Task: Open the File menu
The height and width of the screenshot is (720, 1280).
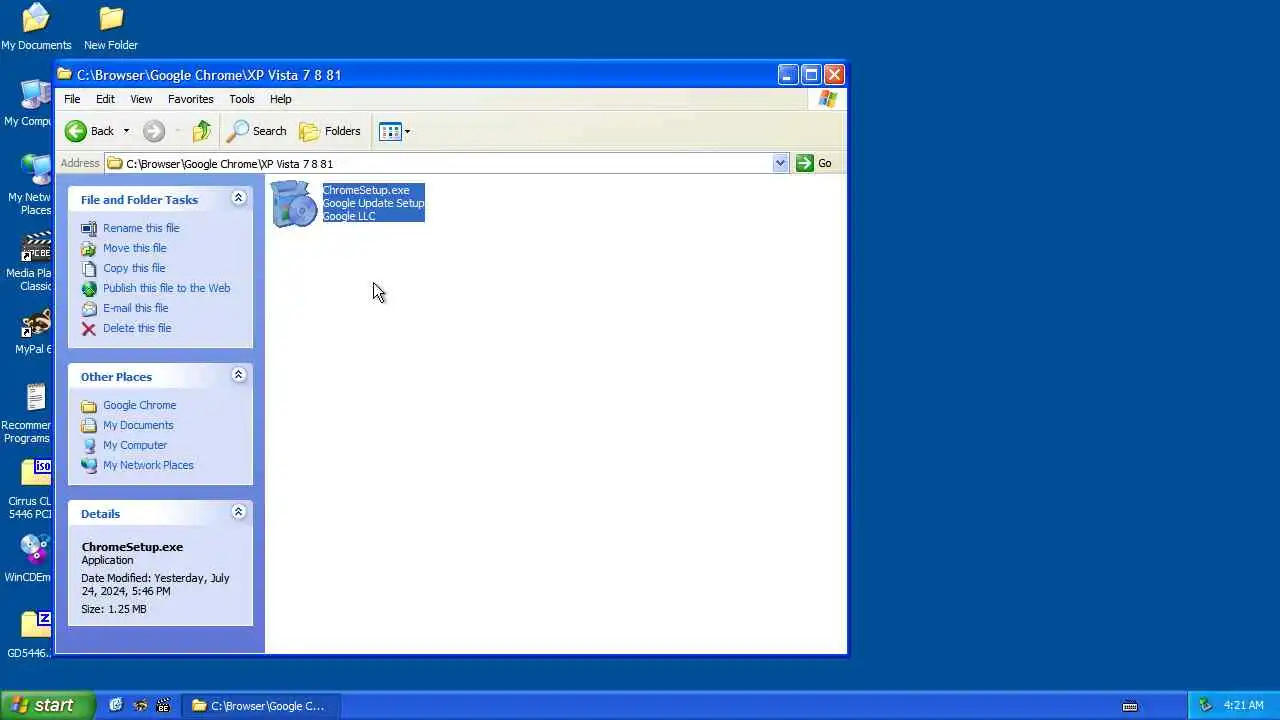Action: point(72,99)
